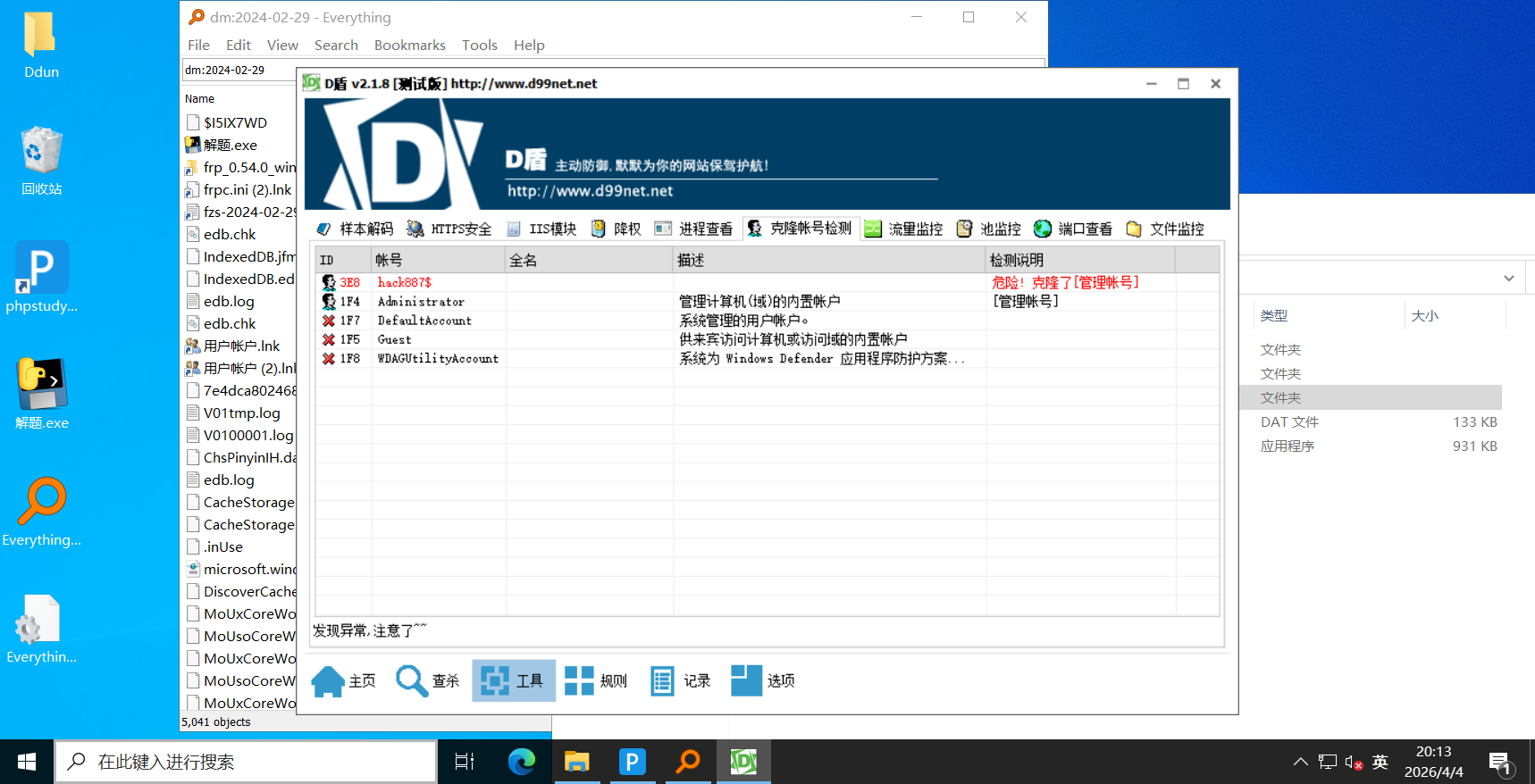Switch to Everything via taskbar icon
The height and width of the screenshot is (784, 1535).
click(x=687, y=762)
